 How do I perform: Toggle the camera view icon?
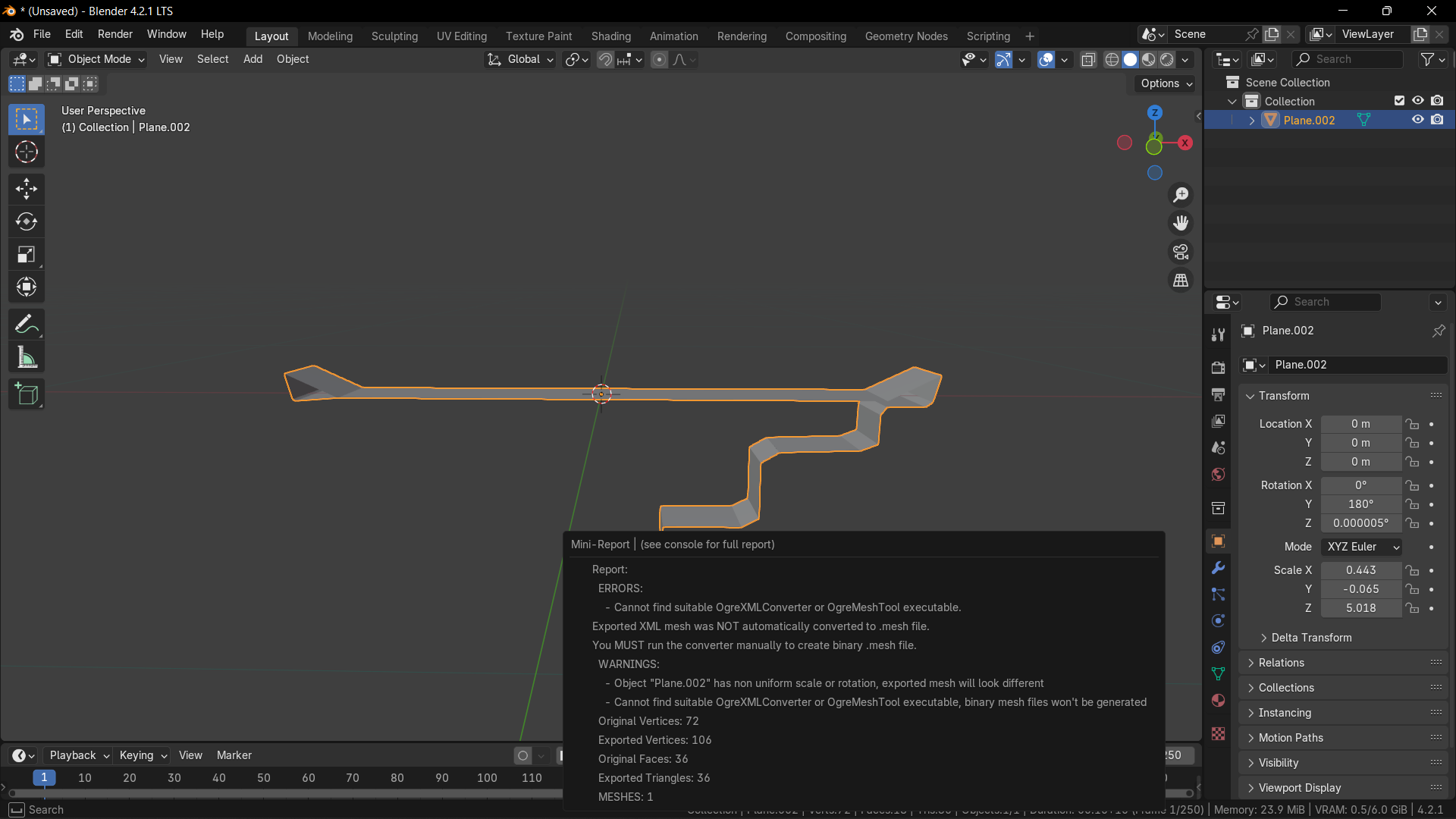pyautogui.click(x=1181, y=252)
